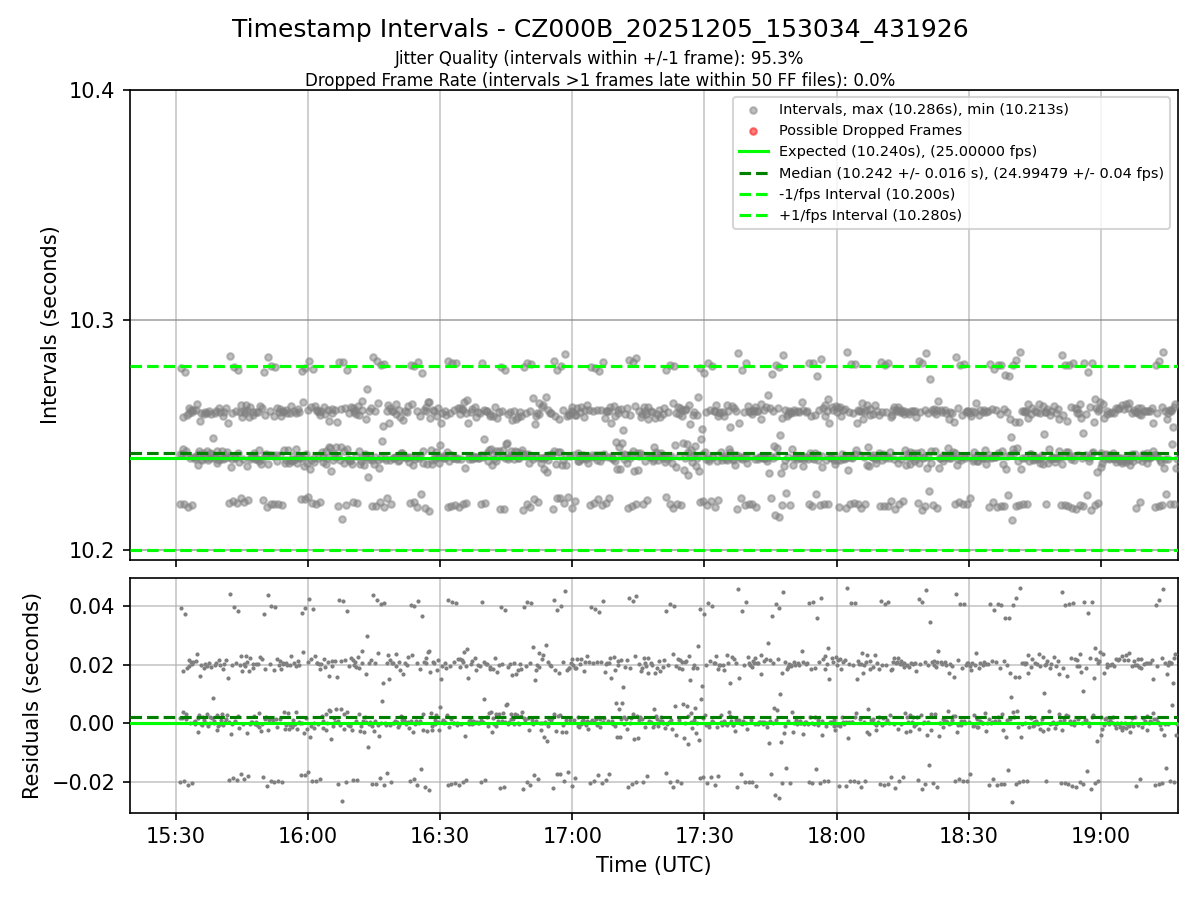Click the 10.3 y-axis tick label
This screenshot has height=900, width=1200.
(94, 321)
